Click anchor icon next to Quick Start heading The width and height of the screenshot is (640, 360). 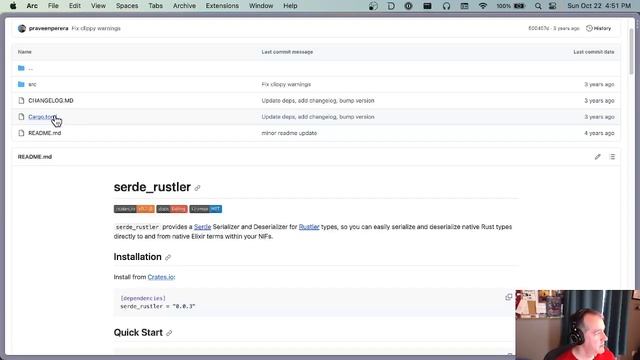169,333
